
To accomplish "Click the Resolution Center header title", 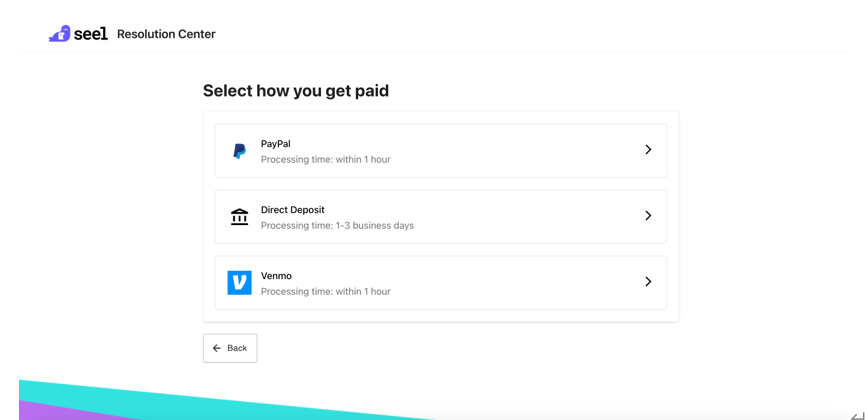I will pos(166,34).
